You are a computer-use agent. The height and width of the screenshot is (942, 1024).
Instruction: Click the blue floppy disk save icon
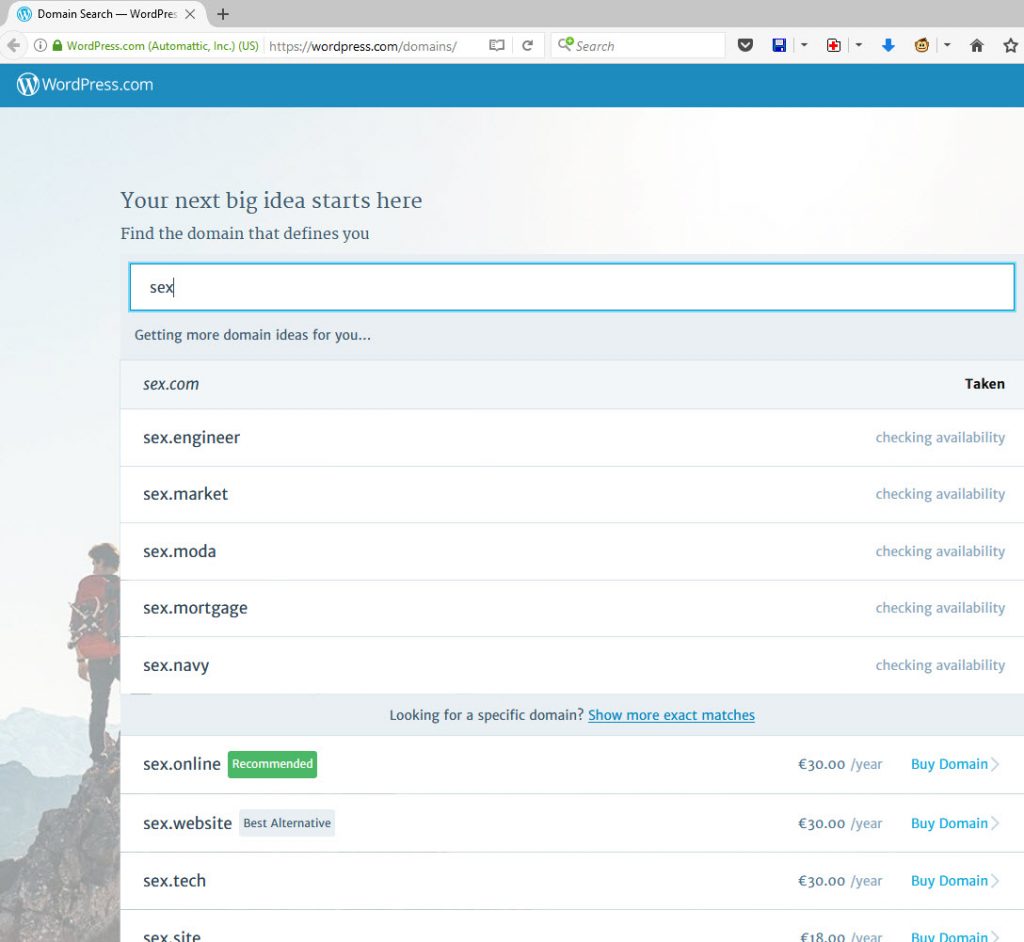(x=779, y=45)
